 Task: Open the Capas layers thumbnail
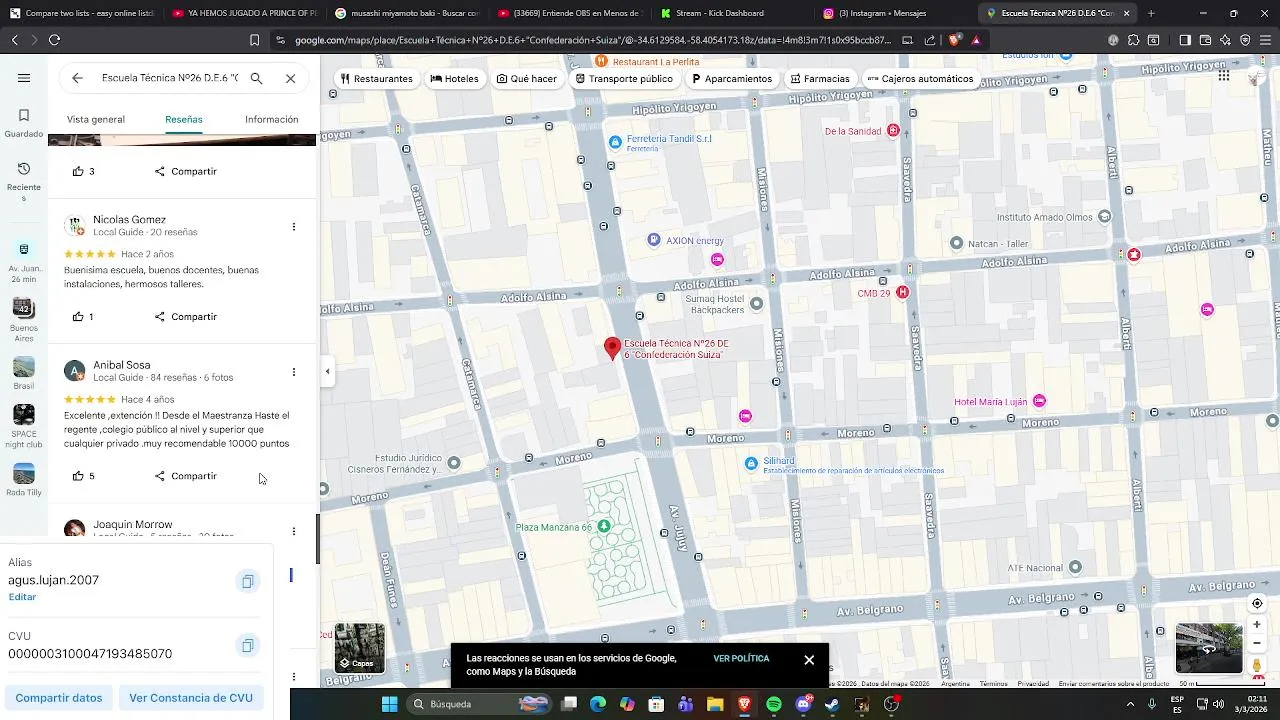click(360, 648)
